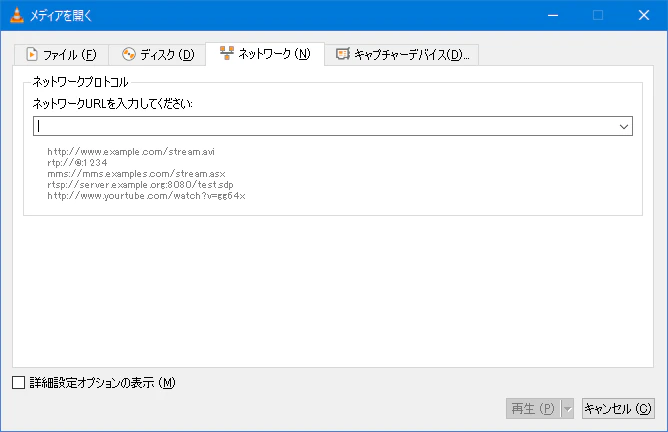Click the キャンセル (C) button
This screenshot has width=668, height=432.
pos(618,409)
